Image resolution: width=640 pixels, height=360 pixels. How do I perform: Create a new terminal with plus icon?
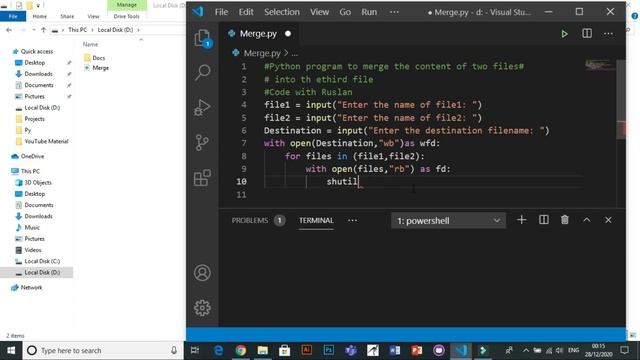pyautogui.click(x=522, y=220)
